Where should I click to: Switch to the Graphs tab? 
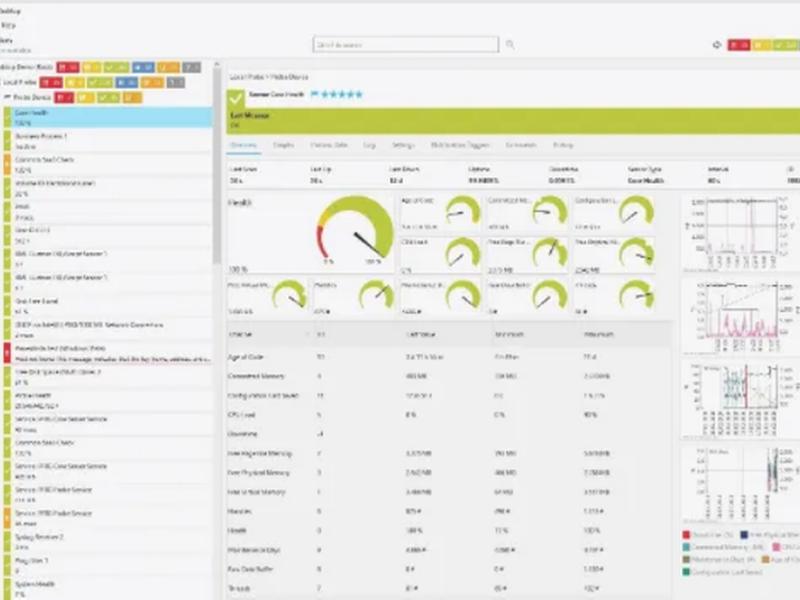[x=283, y=145]
